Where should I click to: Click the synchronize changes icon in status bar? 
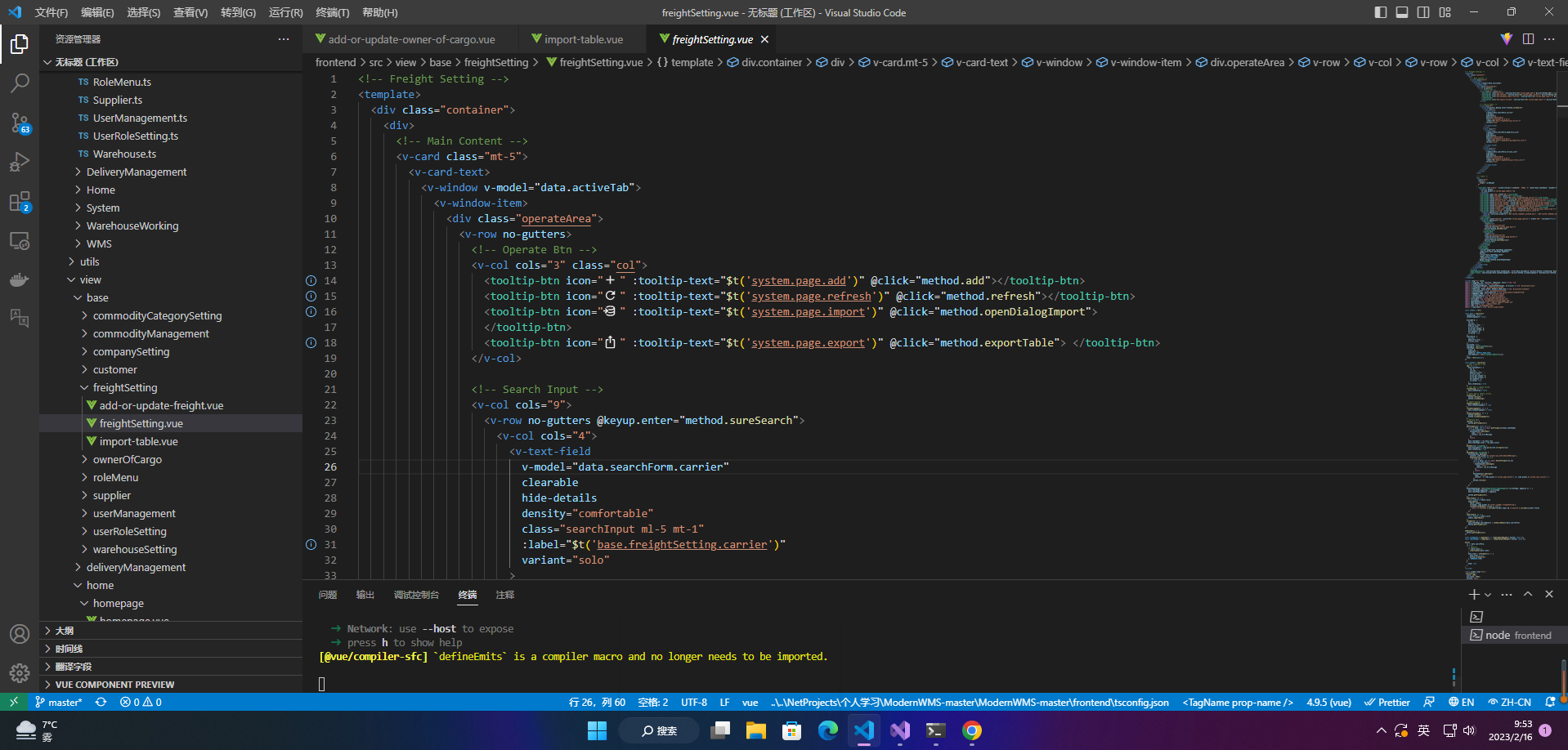tap(101, 702)
